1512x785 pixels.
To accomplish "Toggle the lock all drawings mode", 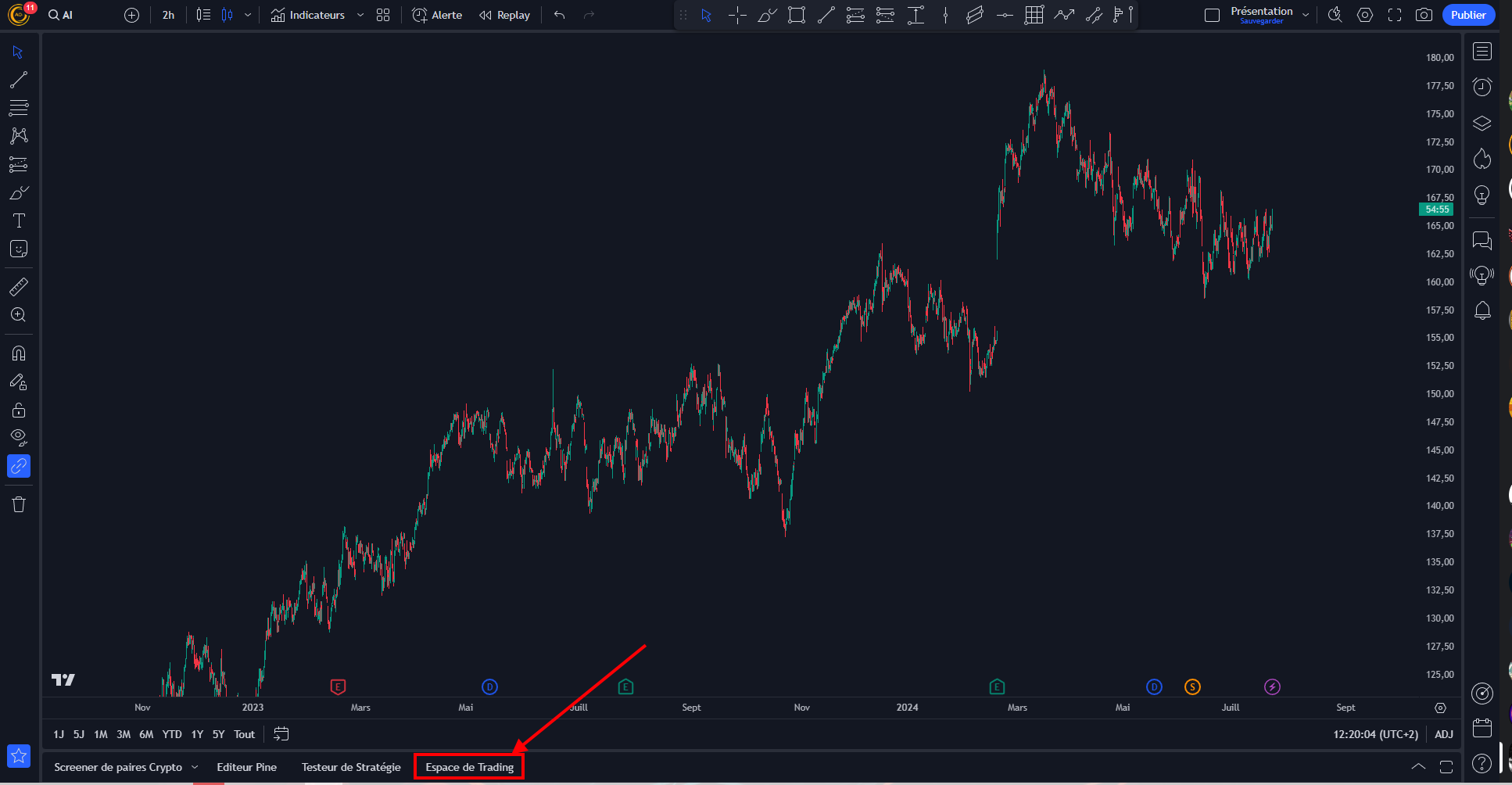I will tap(19, 410).
